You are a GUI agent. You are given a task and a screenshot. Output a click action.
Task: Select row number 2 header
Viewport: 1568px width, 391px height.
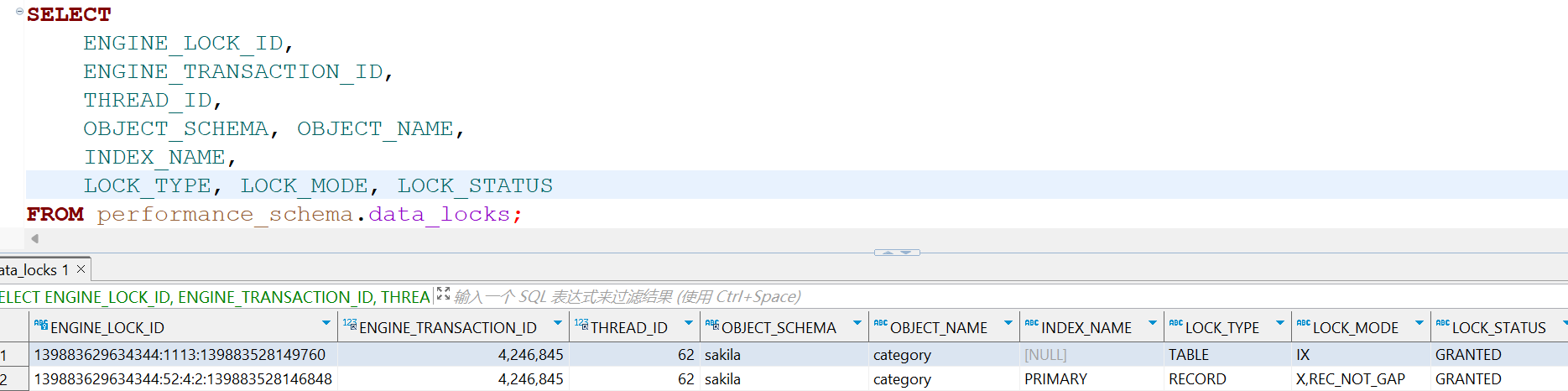click(x=14, y=379)
